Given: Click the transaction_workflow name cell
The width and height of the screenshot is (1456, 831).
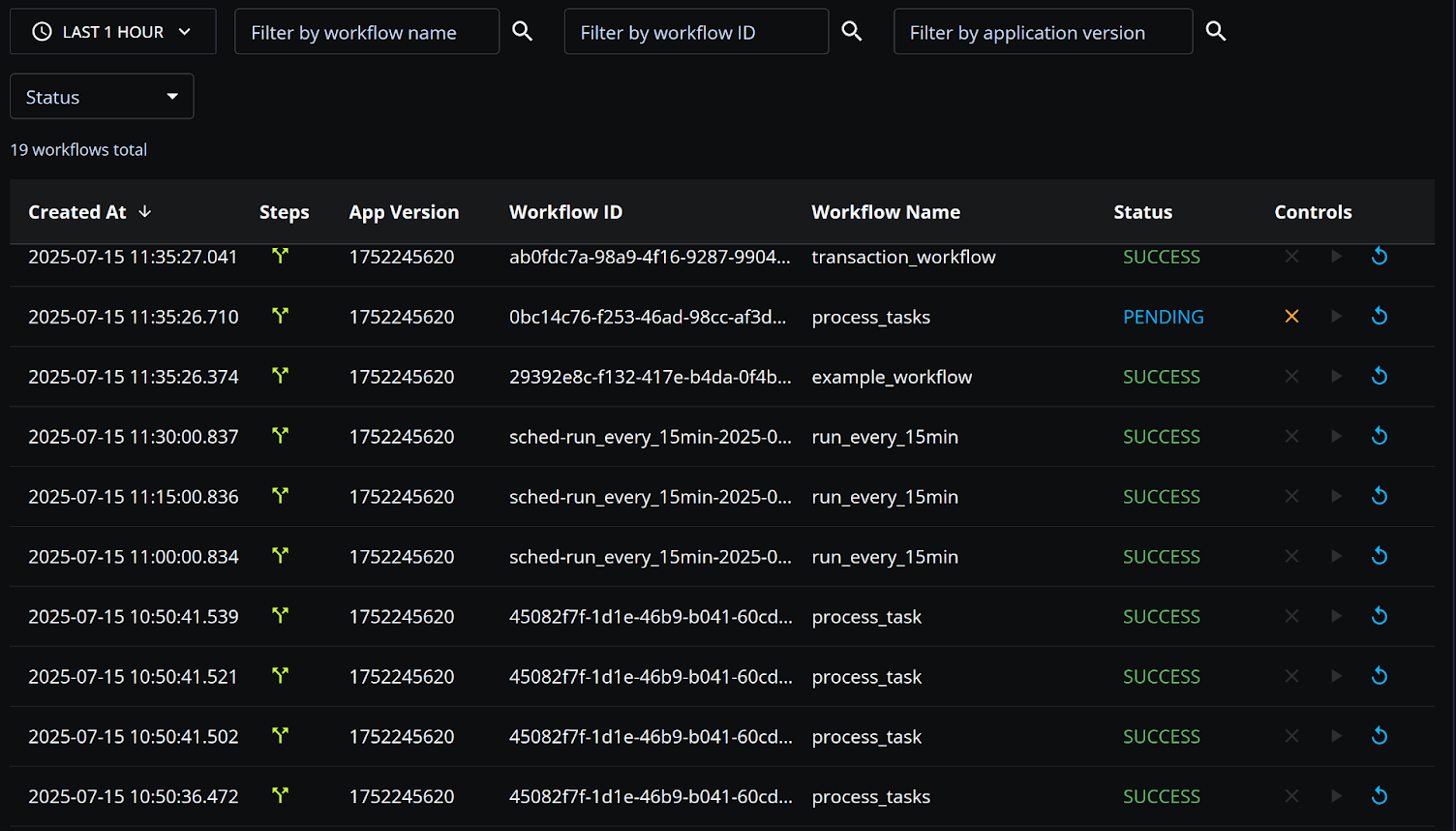Looking at the screenshot, I should tap(903, 257).
